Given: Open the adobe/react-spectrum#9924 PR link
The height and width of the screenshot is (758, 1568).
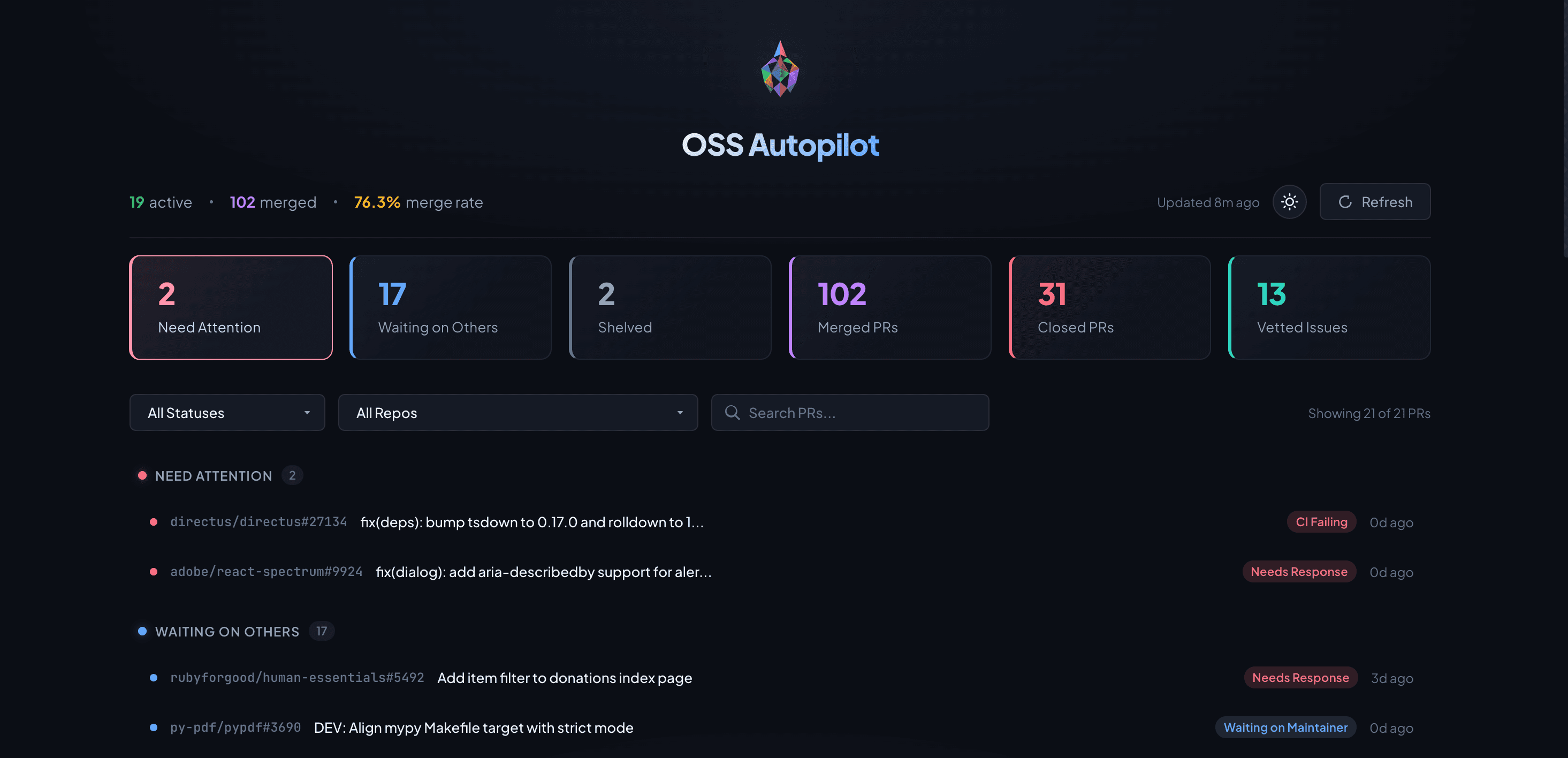Looking at the screenshot, I should point(266,572).
